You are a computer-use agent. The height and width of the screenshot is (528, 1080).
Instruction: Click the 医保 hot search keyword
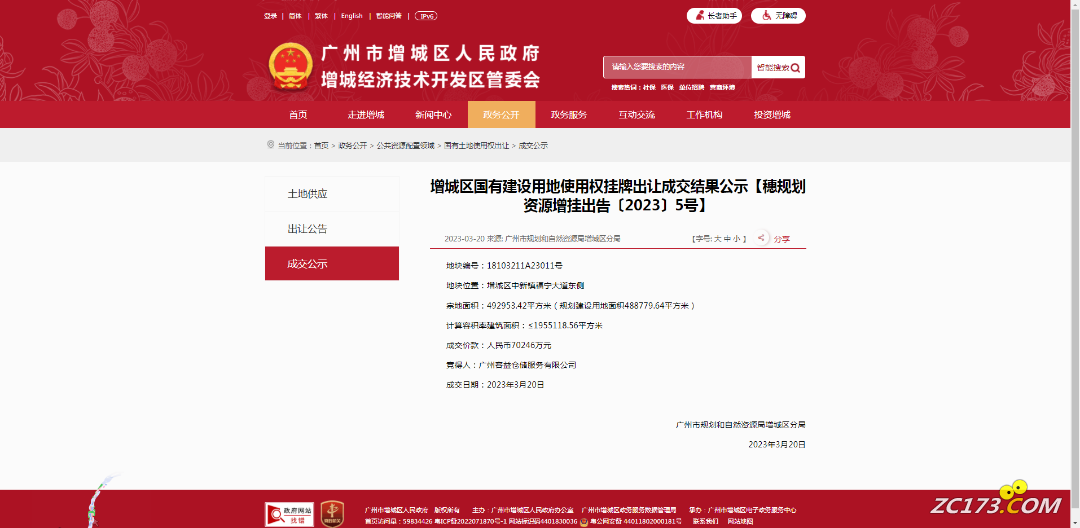pyautogui.click(x=666, y=87)
